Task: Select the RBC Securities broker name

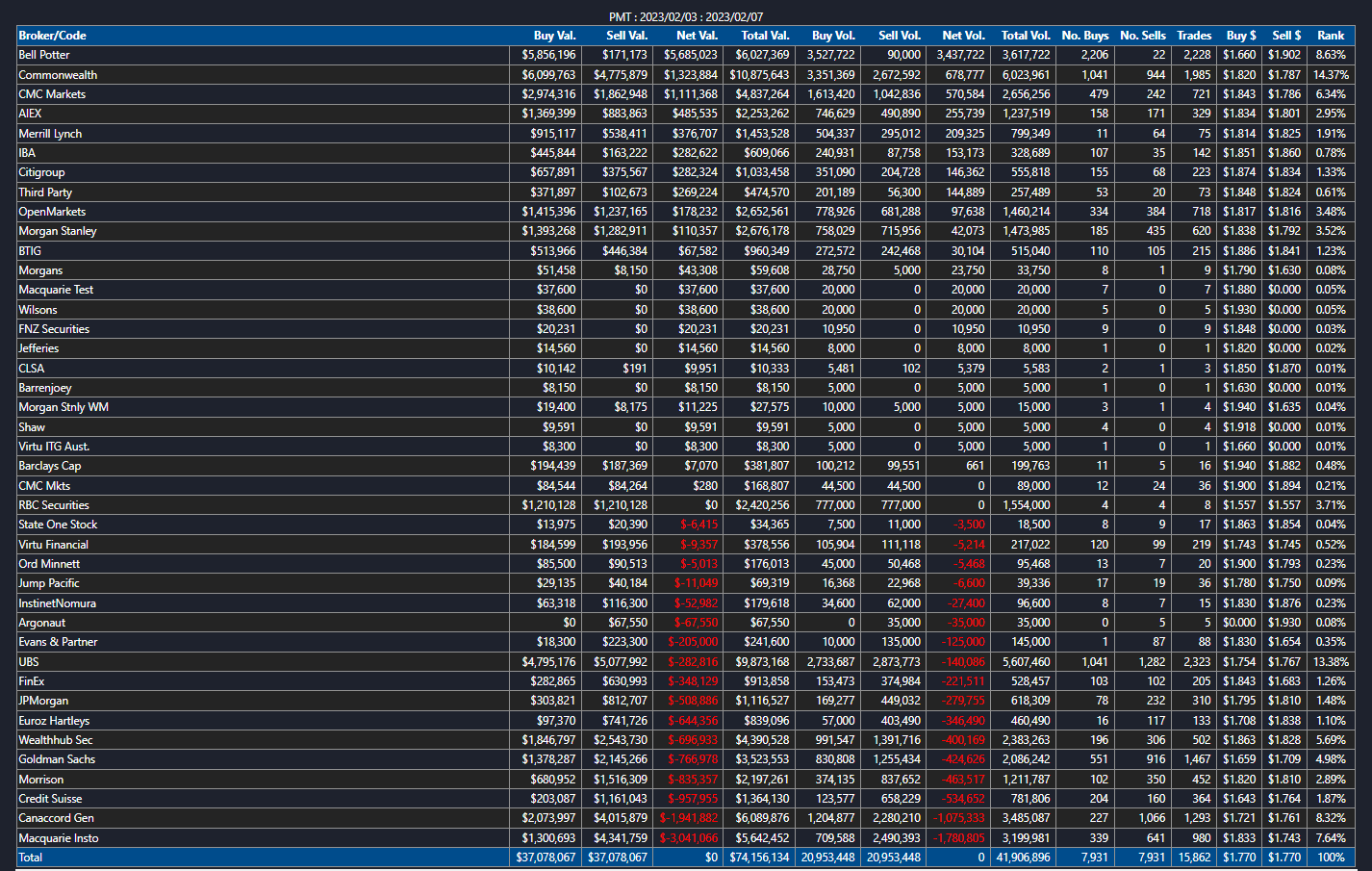Action: coord(54,505)
